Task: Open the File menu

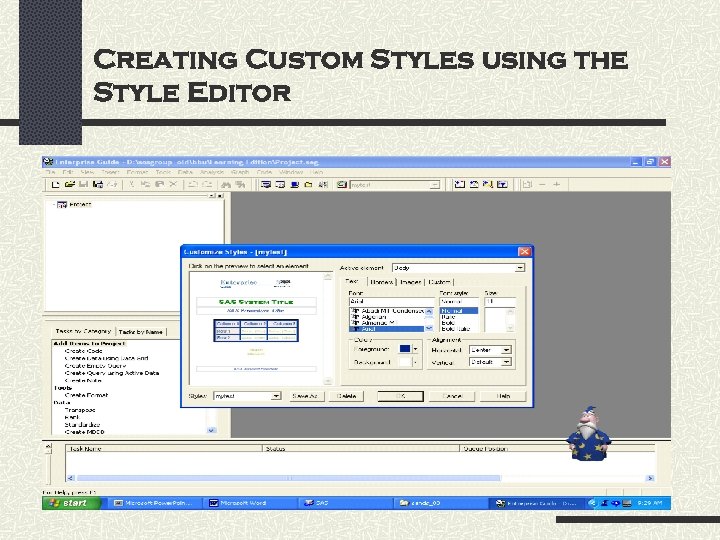Action: coord(50,172)
